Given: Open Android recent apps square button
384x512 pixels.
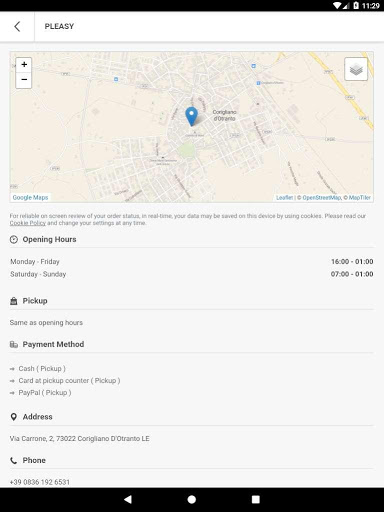Looking at the screenshot, I should [256, 499].
